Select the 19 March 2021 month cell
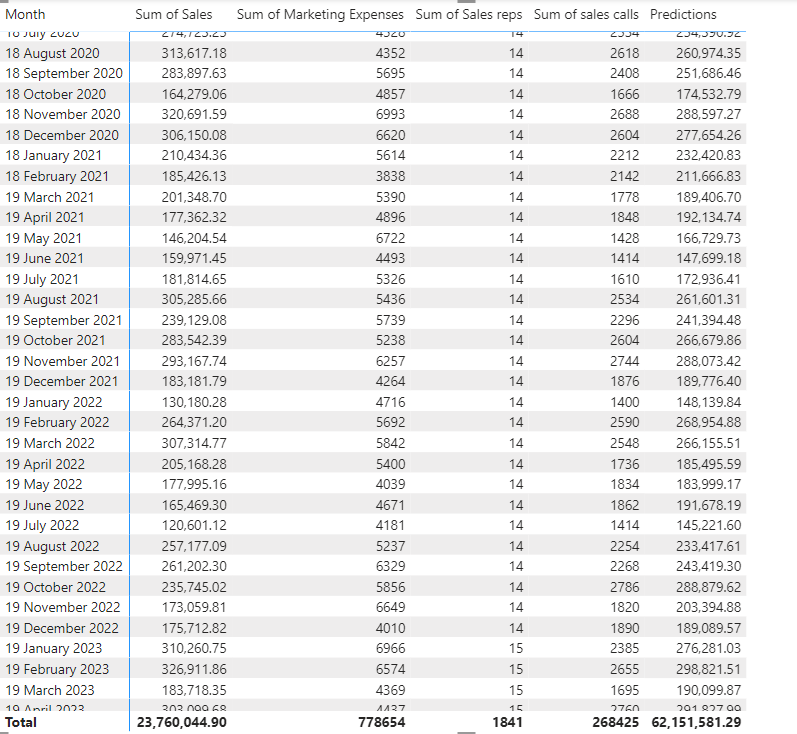 tap(50, 197)
